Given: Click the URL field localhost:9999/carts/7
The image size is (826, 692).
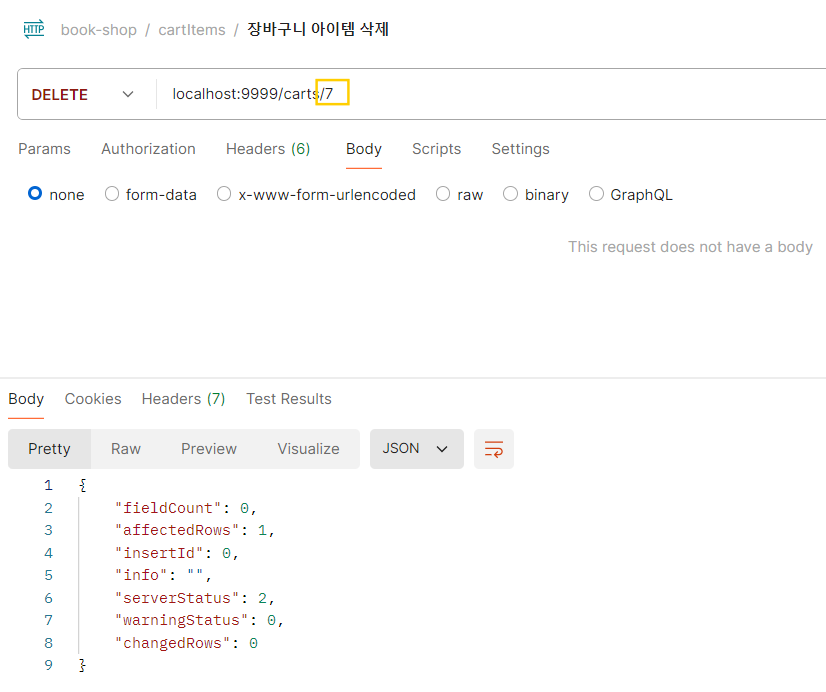Looking at the screenshot, I should (253, 94).
